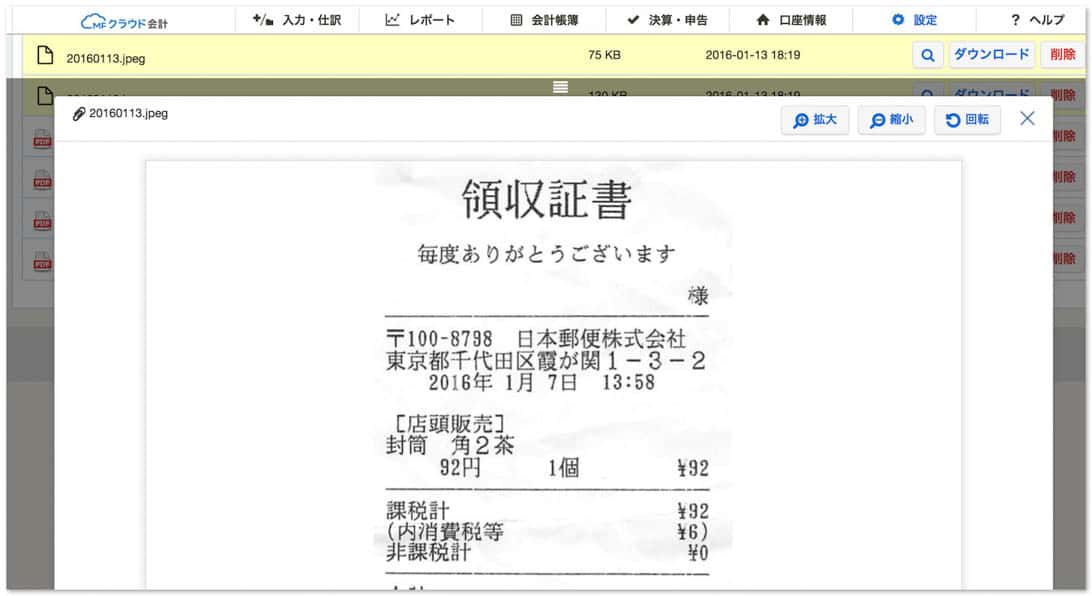Open the 口座情報 menu
Viewport: 1092px width, 596px height.
[x=791, y=20]
